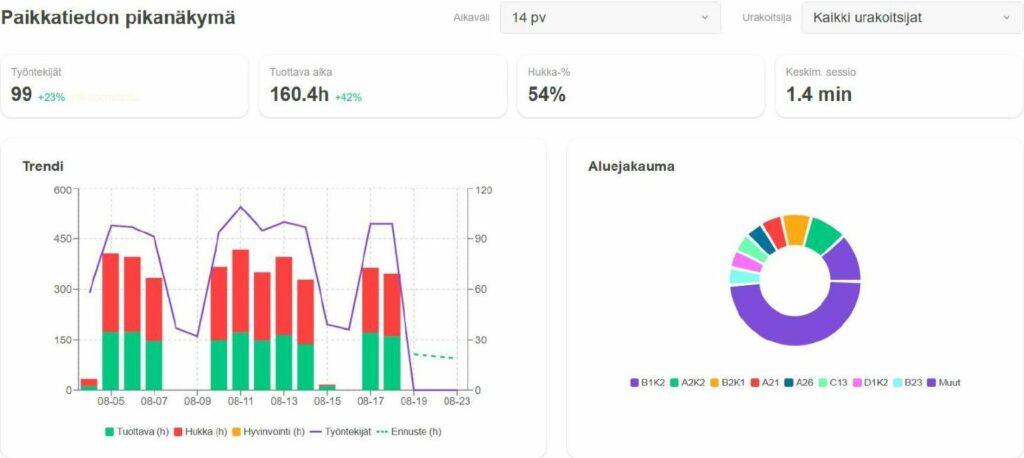The width and height of the screenshot is (1024, 458).
Task: Toggle A2K2 legend entry in Aluejakauma
Action: 687,382
